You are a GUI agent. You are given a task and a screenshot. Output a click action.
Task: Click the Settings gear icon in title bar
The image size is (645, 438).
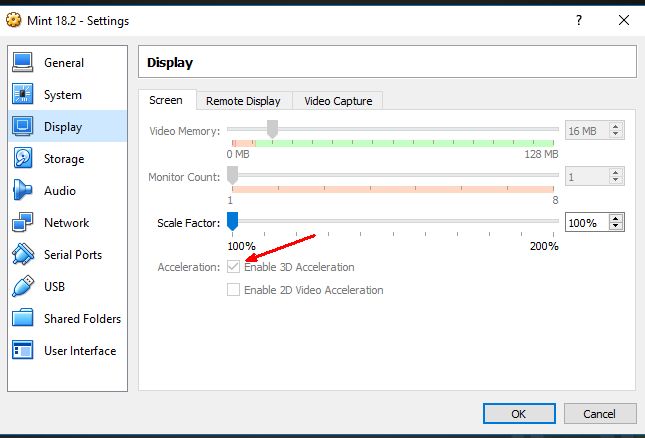coord(14,20)
